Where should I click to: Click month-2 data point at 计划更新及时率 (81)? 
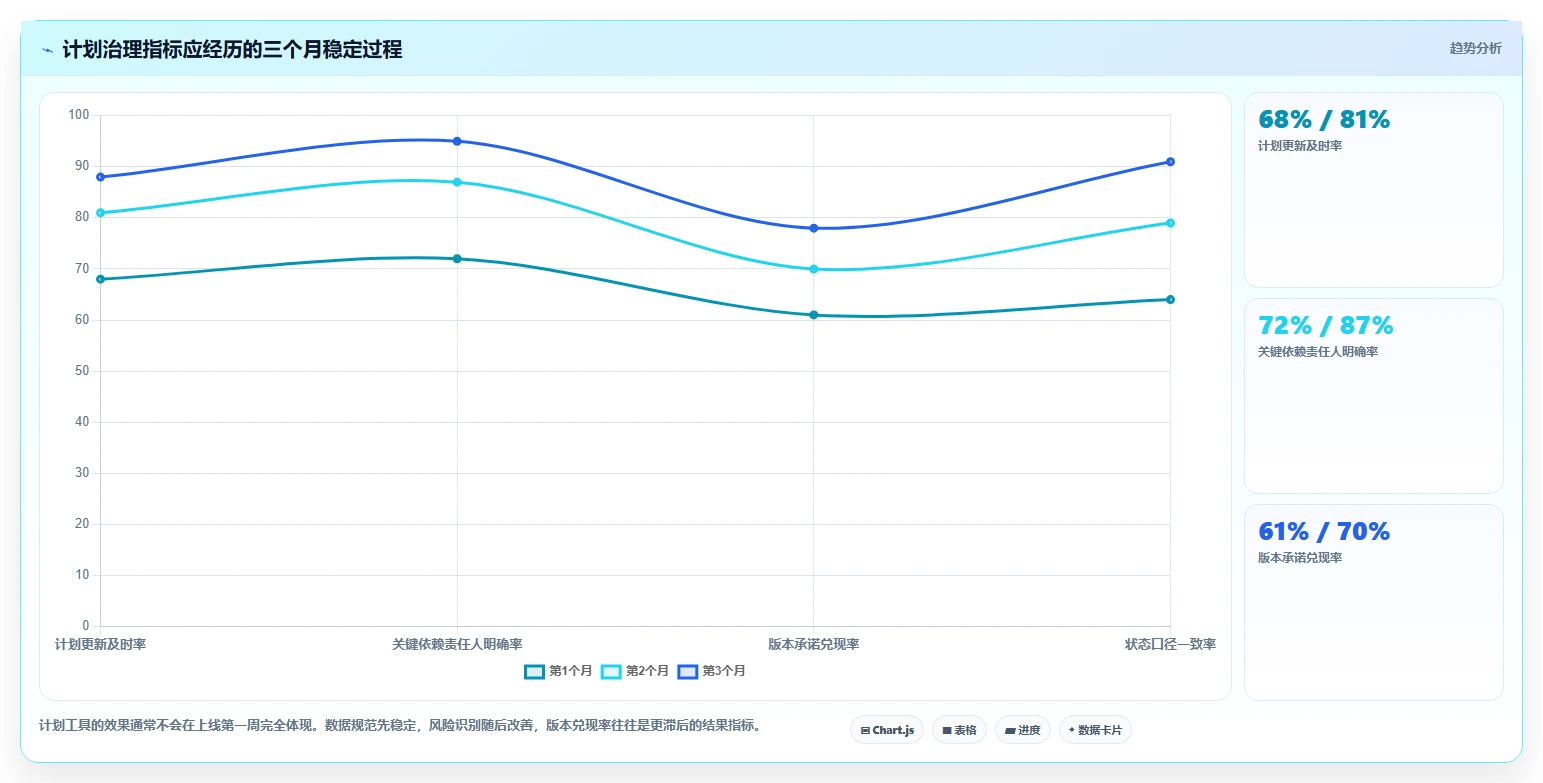(x=101, y=213)
